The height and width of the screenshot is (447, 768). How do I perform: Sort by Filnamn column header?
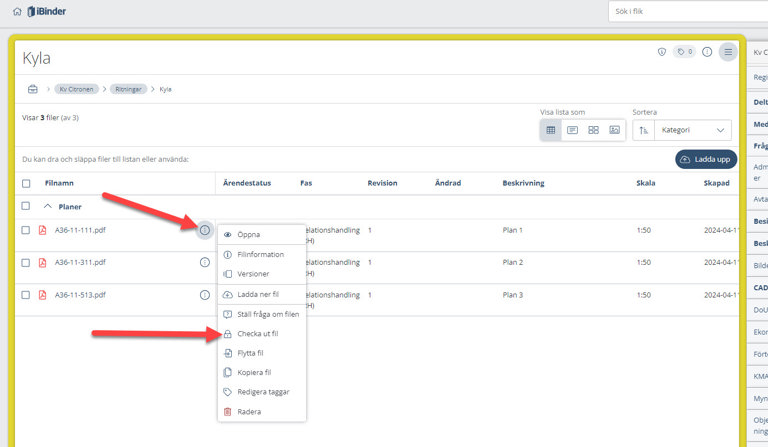click(59, 183)
